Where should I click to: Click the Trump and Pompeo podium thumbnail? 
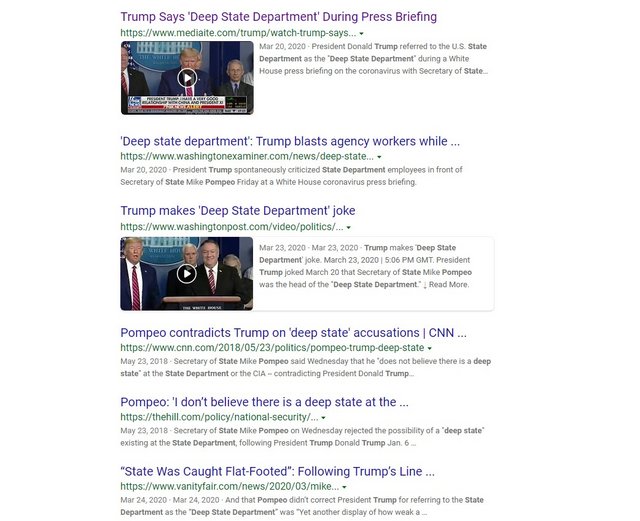(x=187, y=273)
